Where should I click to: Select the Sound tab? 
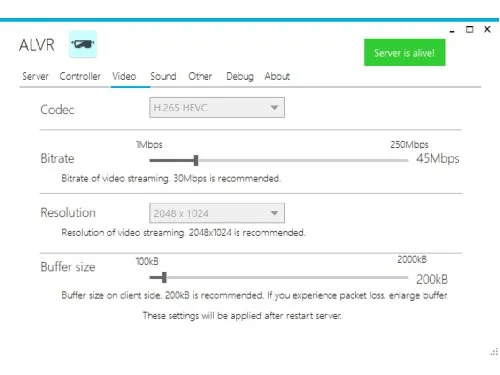coord(163,76)
